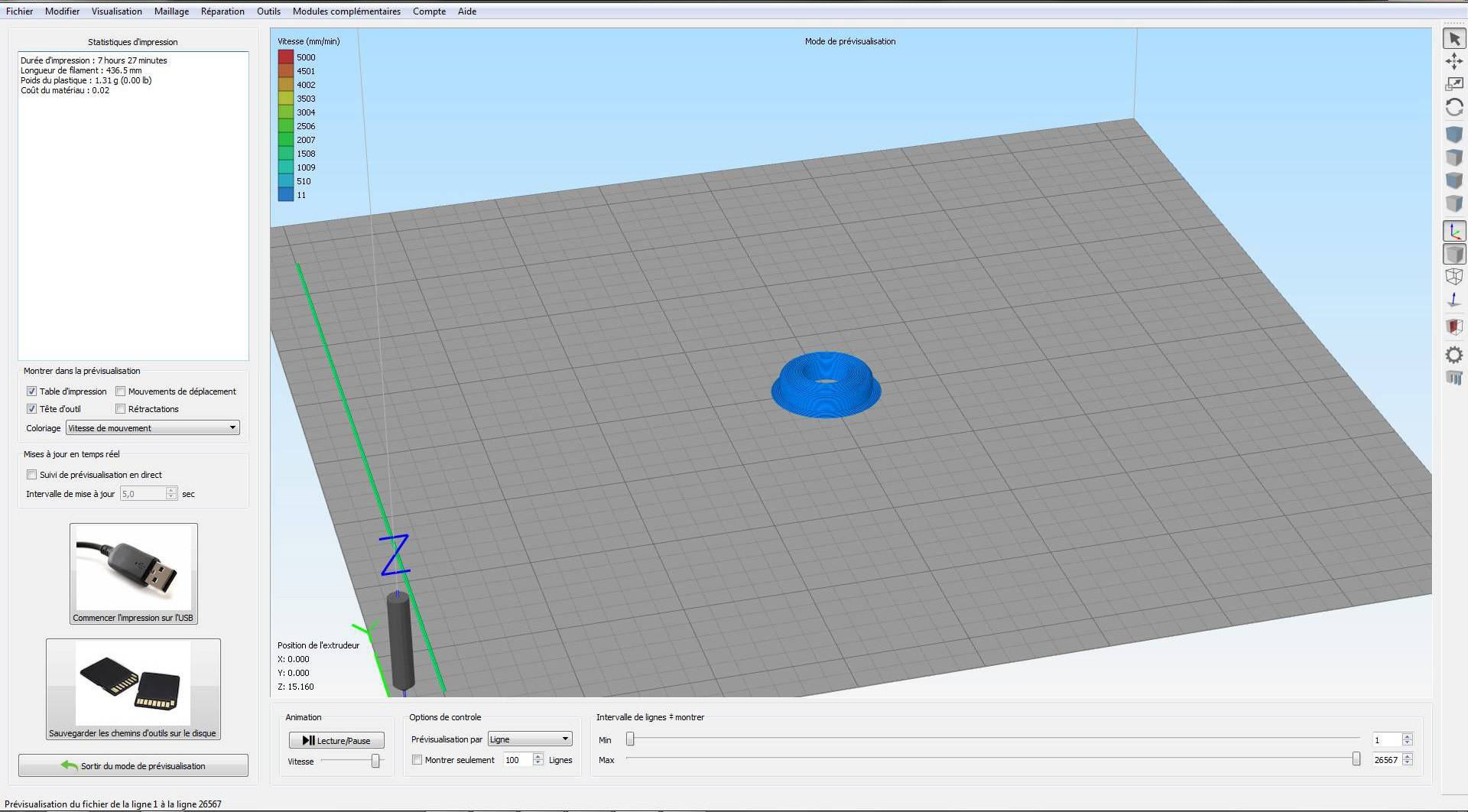Click 'Longueur de filament : 436.5 mm' text
The image size is (1468, 812).
point(81,70)
